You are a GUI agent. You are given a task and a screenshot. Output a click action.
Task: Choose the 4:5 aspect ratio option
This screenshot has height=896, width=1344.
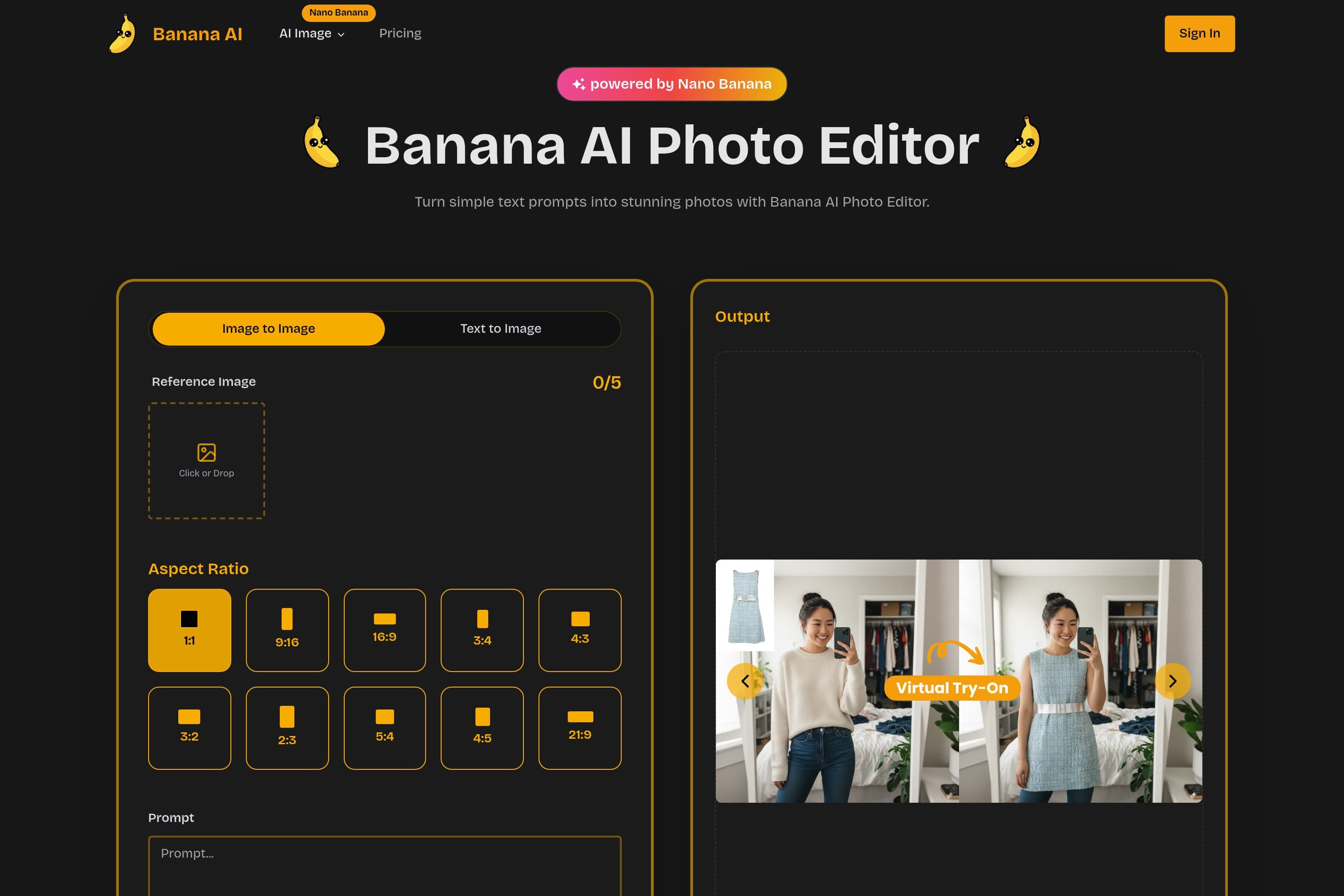click(x=482, y=727)
